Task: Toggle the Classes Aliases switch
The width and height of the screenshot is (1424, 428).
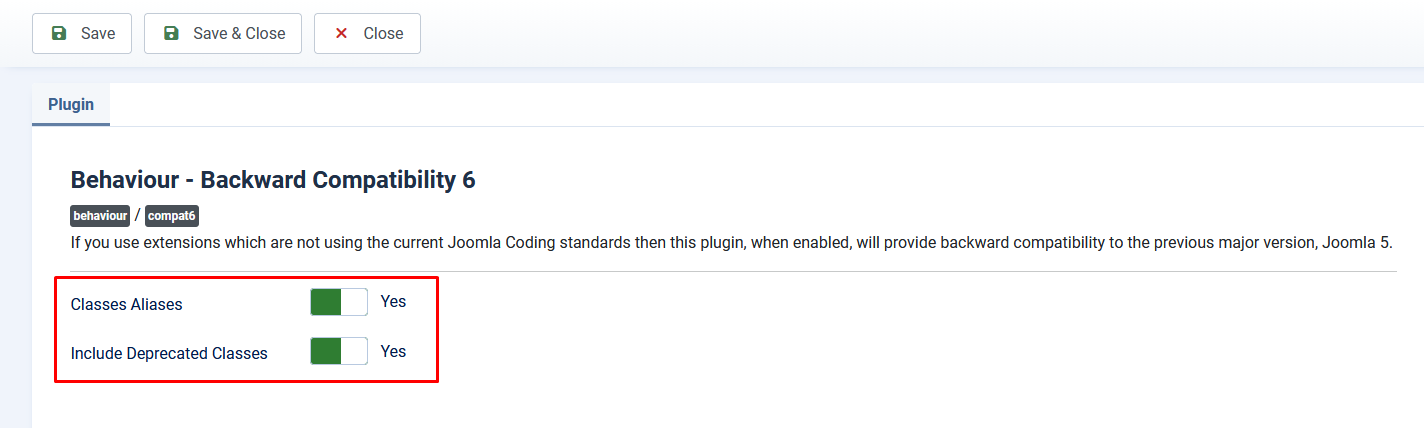Action: click(x=339, y=302)
